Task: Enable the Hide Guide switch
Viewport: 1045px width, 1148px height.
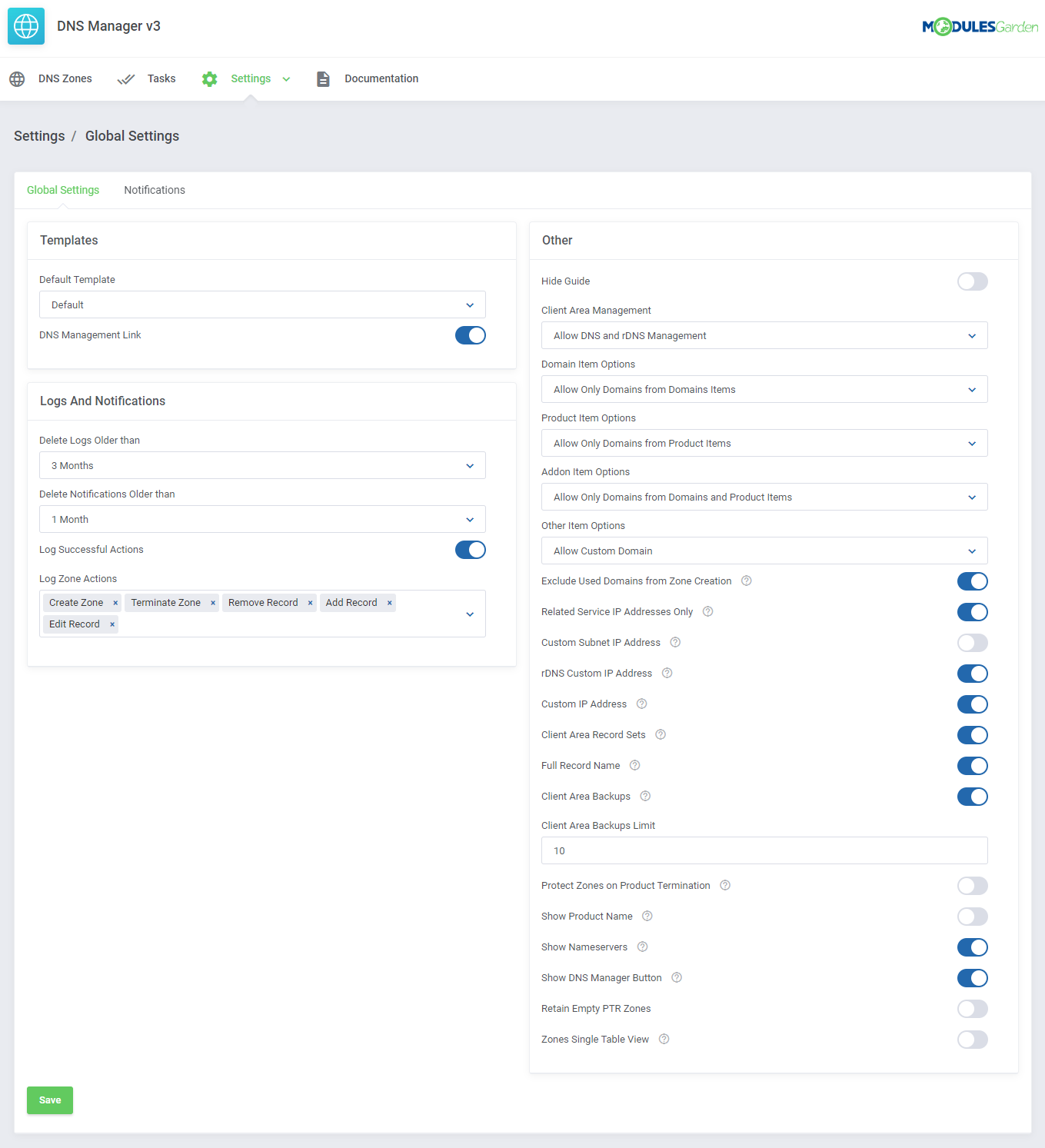Action: (x=973, y=281)
